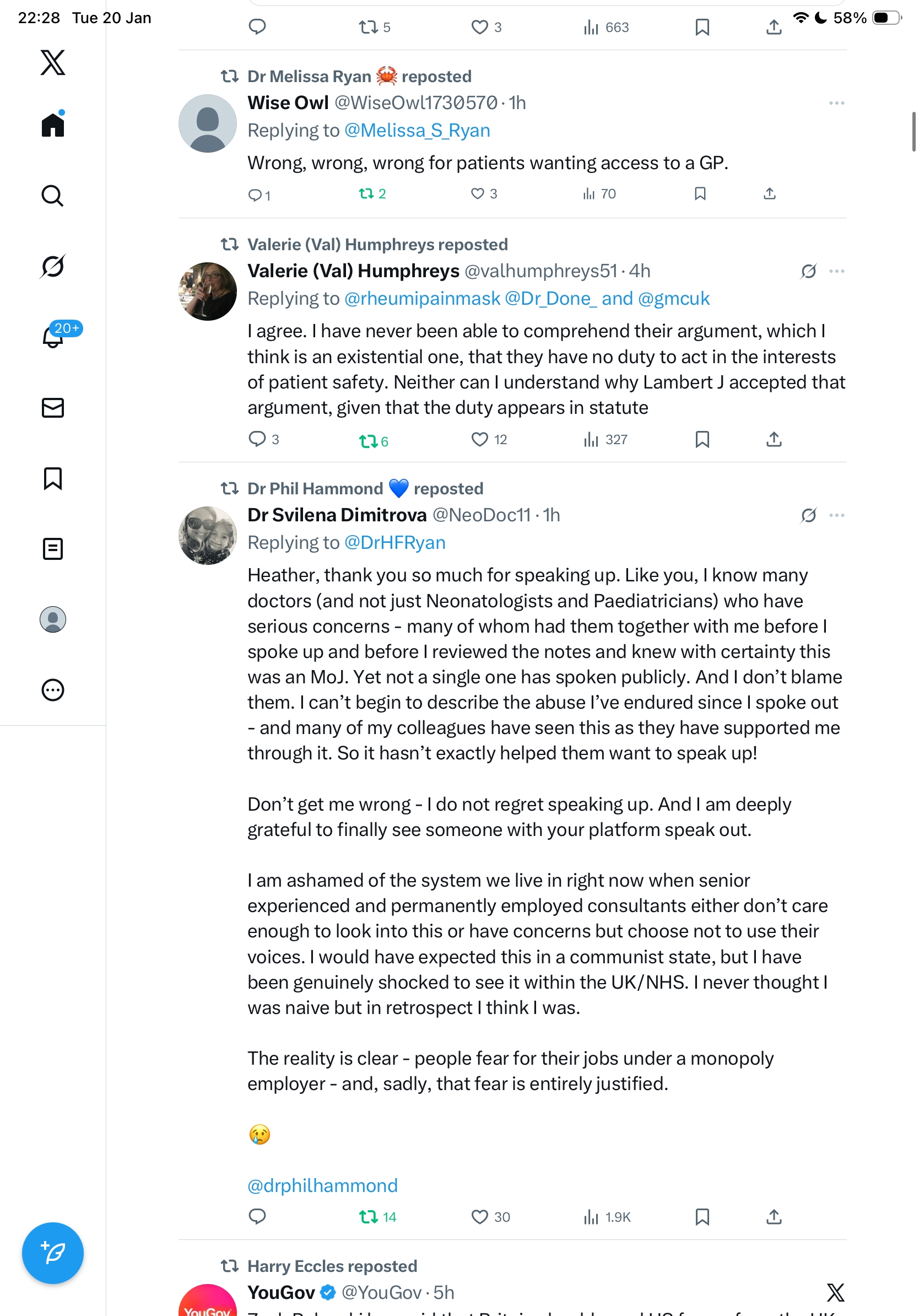Like Valerie Humphreys' post with 12 likes

(479, 440)
